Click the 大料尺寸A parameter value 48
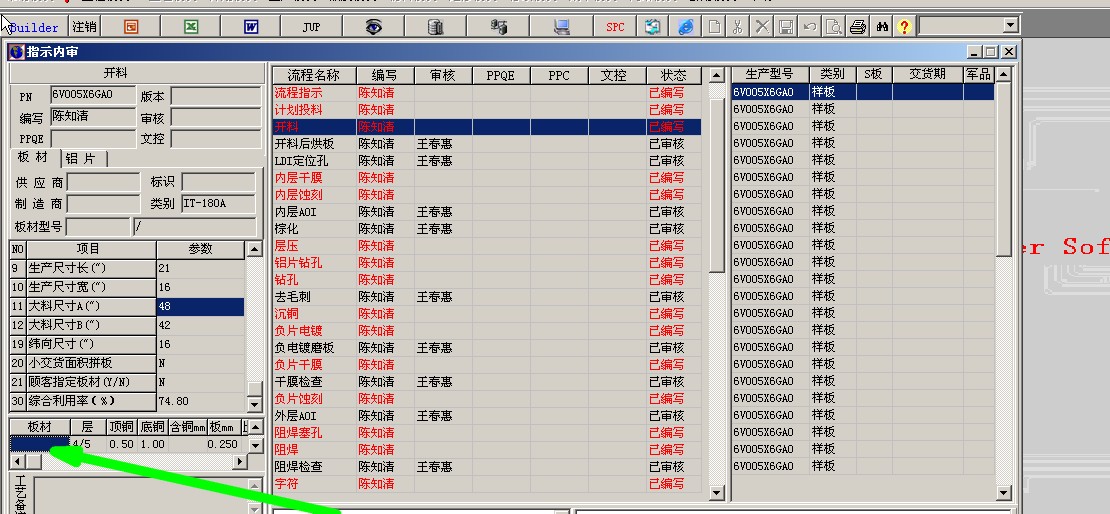Screen dimensions: 1110x514 tap(200, 307)
